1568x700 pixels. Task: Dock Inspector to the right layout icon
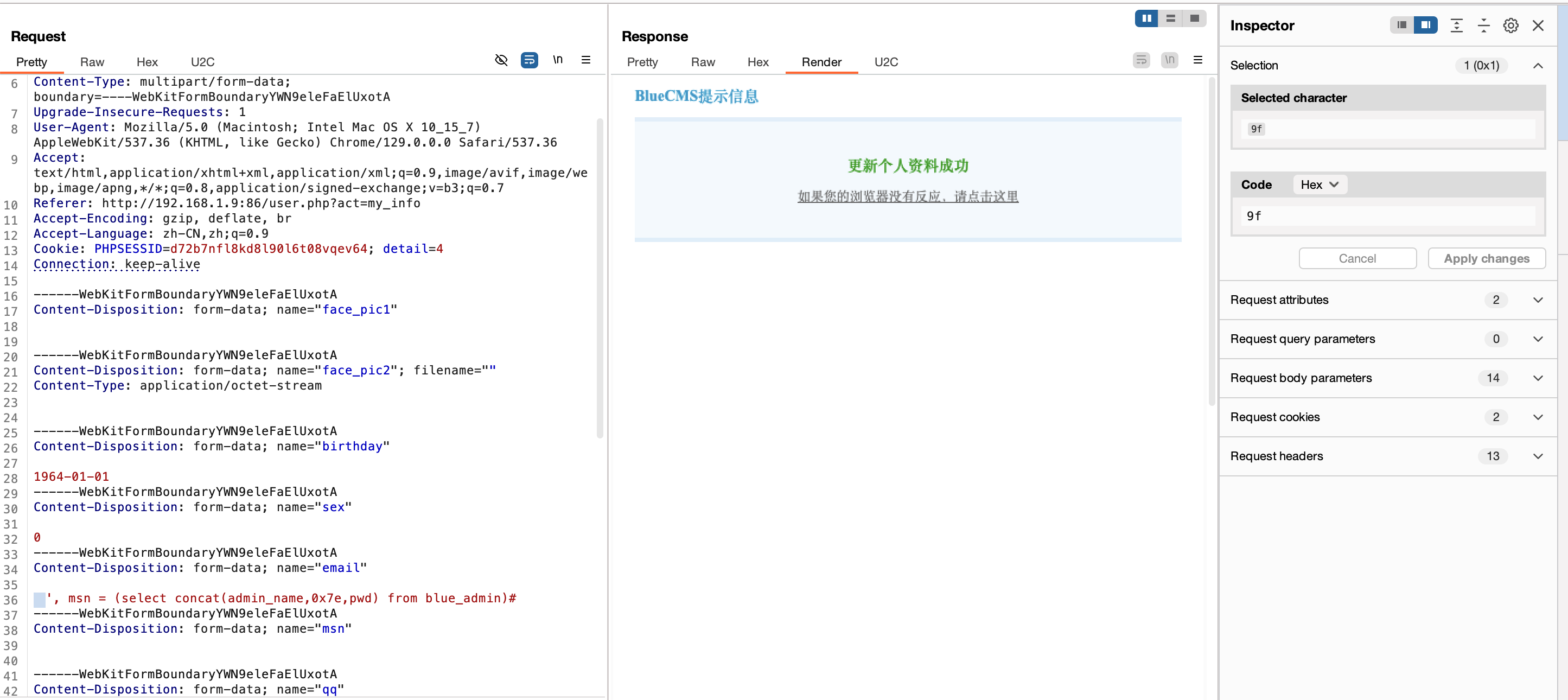(x=1425, y=25)
